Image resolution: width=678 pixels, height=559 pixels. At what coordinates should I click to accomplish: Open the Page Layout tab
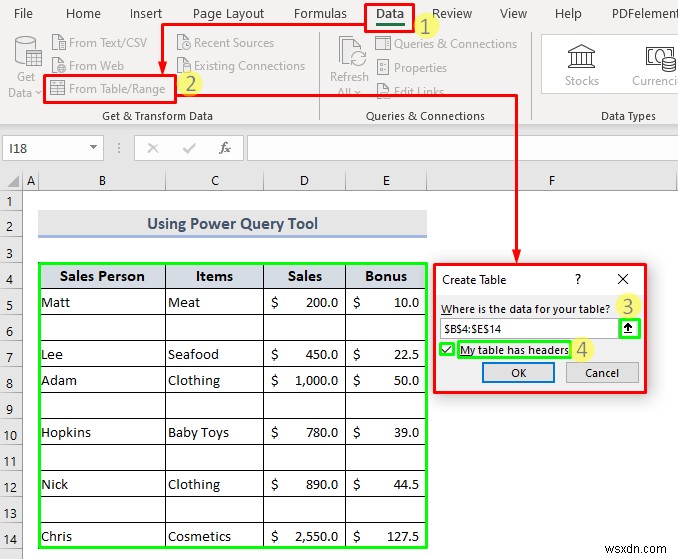tap(228, 13)
